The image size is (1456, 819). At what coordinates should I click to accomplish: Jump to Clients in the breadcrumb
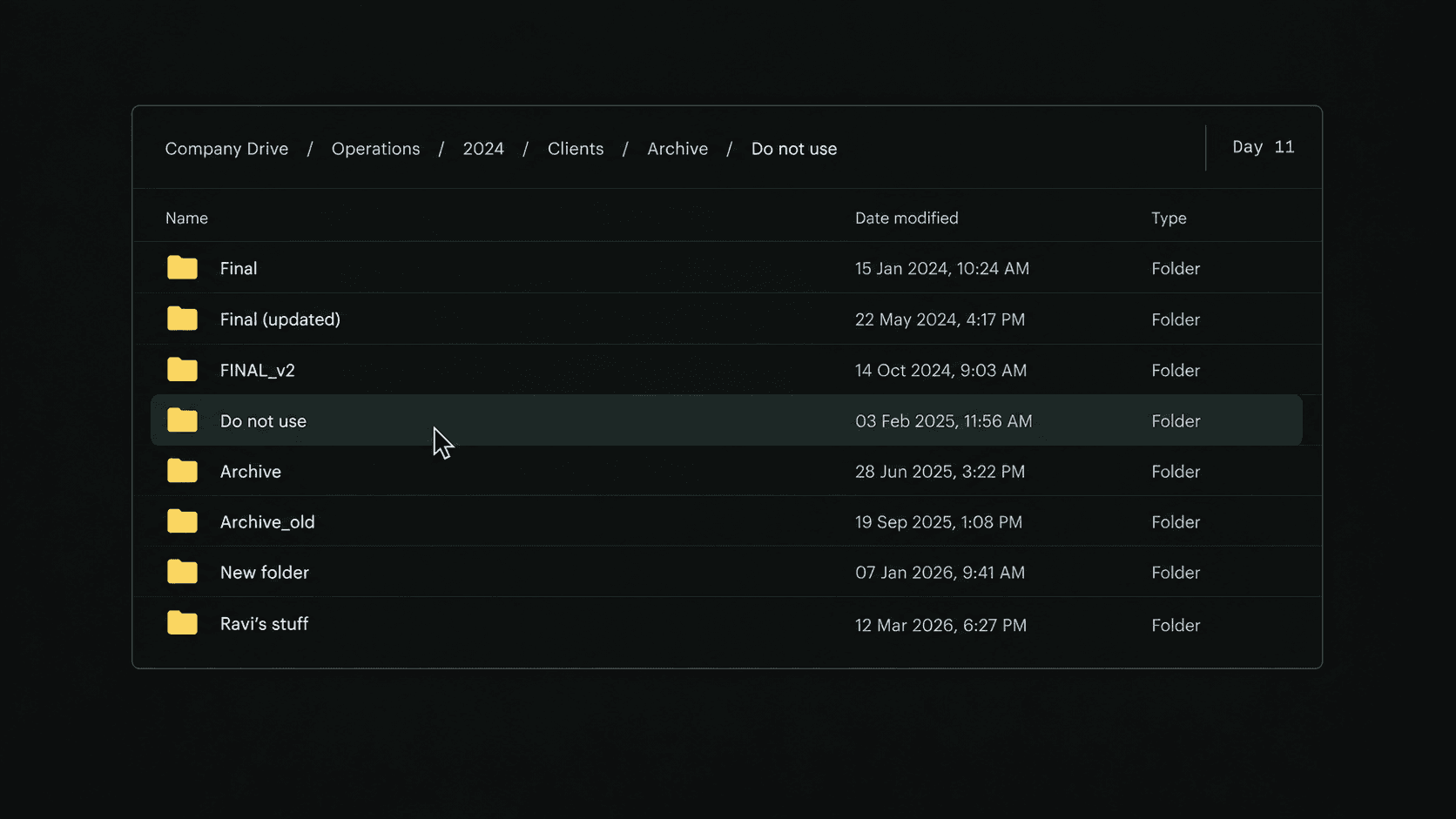coord(576,149)
